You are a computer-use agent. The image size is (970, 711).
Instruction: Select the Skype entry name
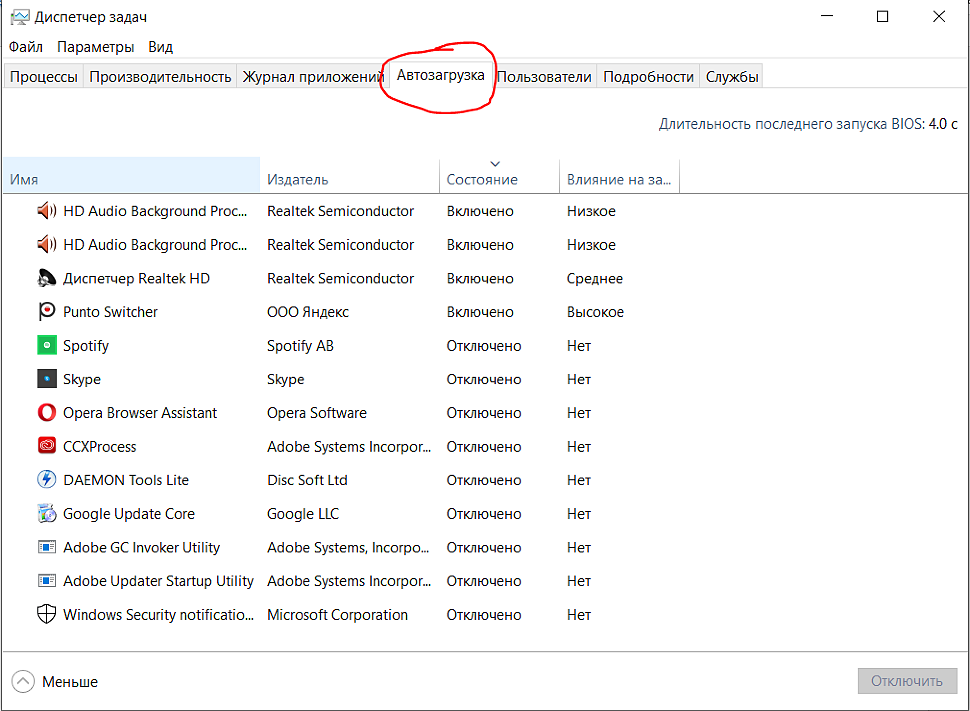click(82, 379)
